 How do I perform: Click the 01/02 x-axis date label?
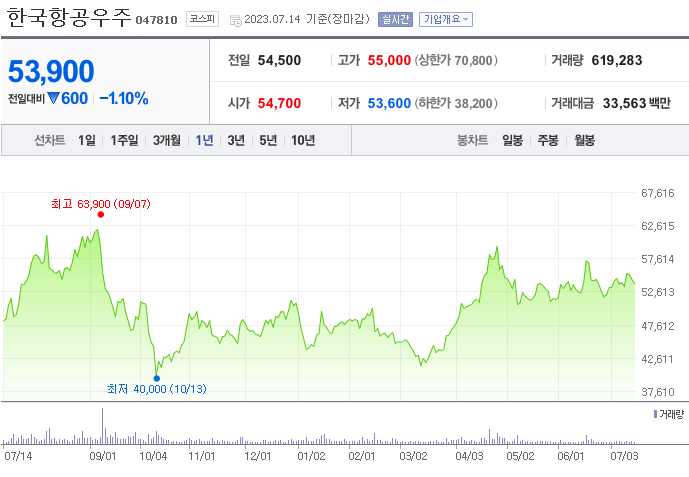[x=311, y=456]
